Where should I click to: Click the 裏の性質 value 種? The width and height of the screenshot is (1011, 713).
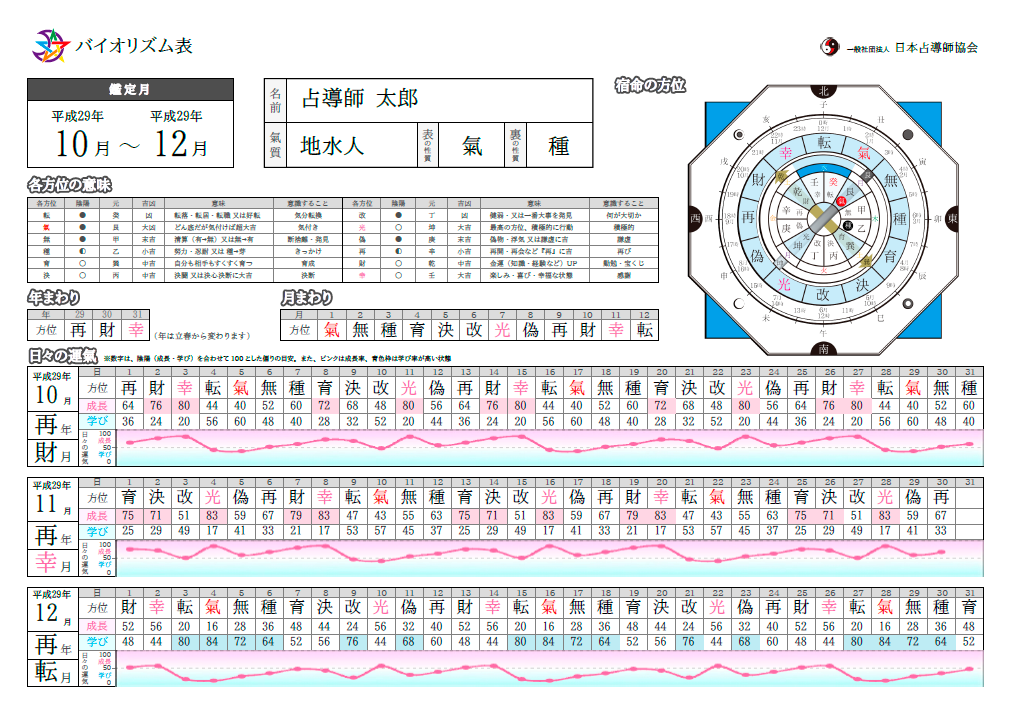(558, 146)
